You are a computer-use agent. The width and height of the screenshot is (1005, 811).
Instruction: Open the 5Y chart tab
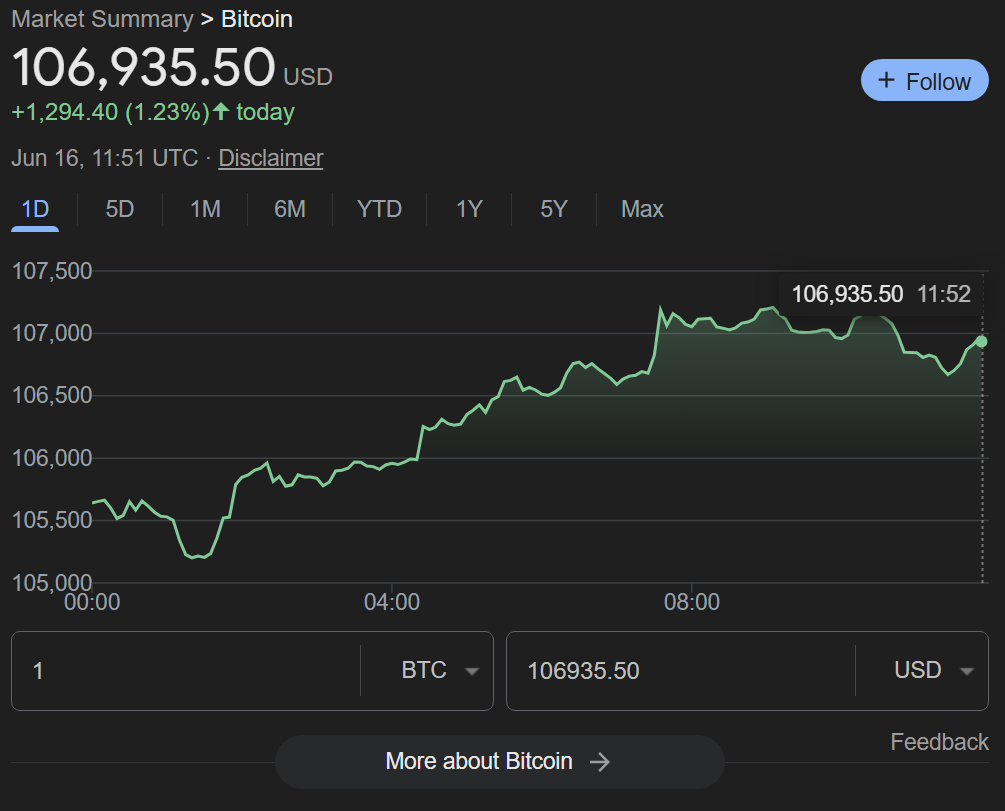pos(554,209)
